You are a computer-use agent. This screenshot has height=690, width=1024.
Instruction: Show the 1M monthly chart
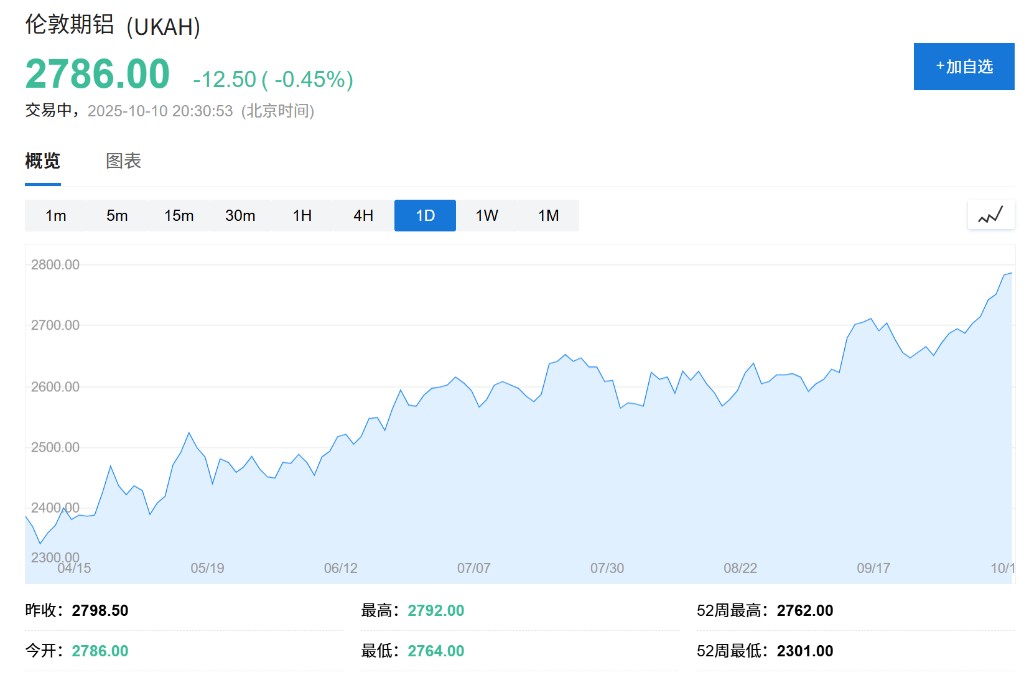tap(548, 216)
